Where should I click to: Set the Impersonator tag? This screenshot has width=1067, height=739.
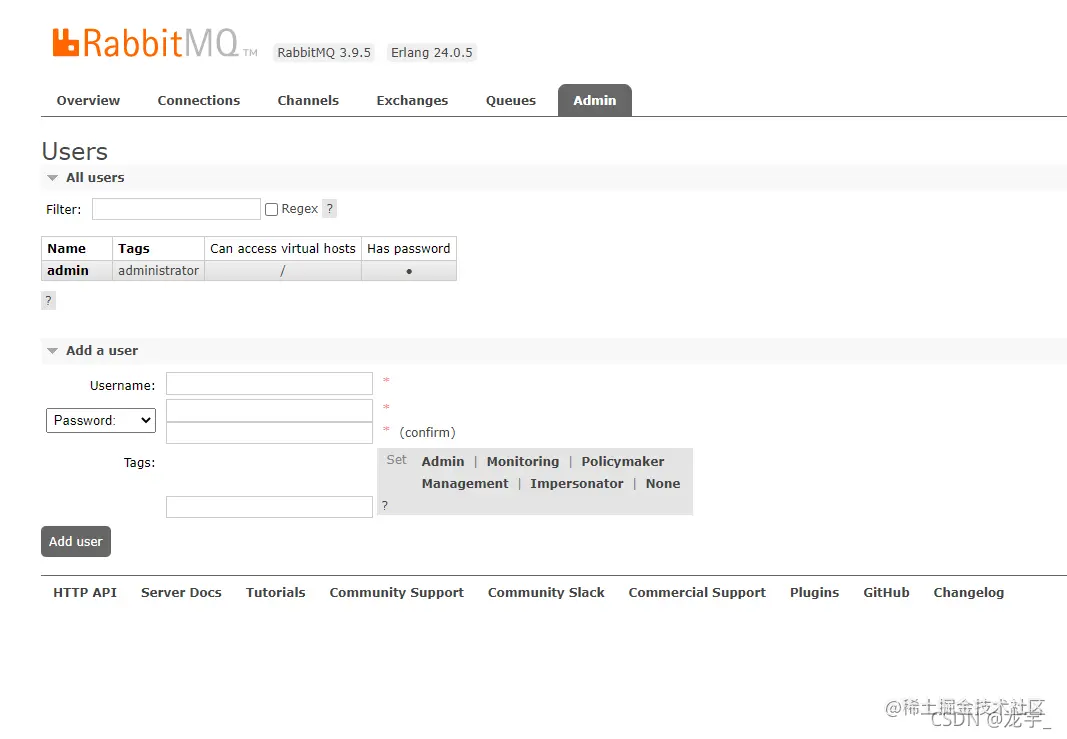click(x=576, y=484)
